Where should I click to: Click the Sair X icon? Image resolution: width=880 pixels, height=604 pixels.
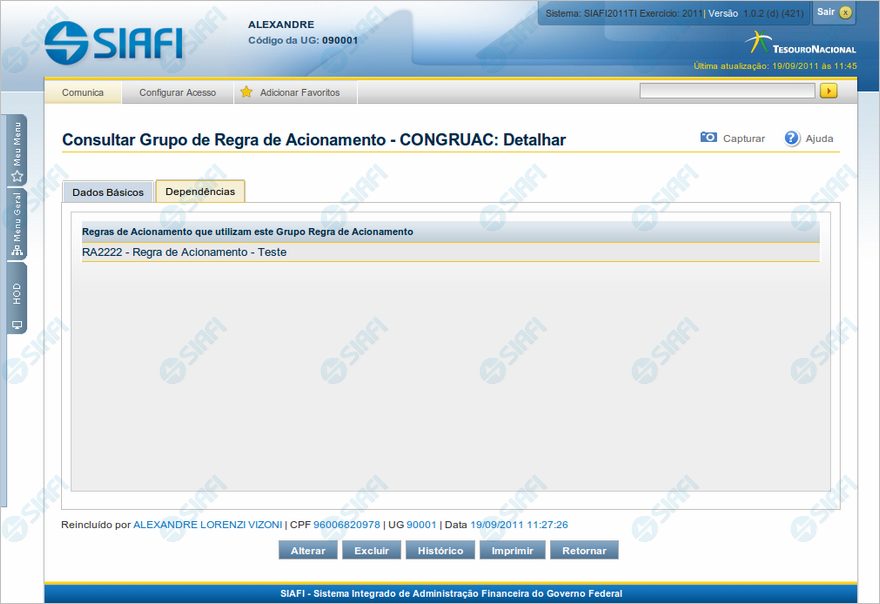tap(845, 12)
